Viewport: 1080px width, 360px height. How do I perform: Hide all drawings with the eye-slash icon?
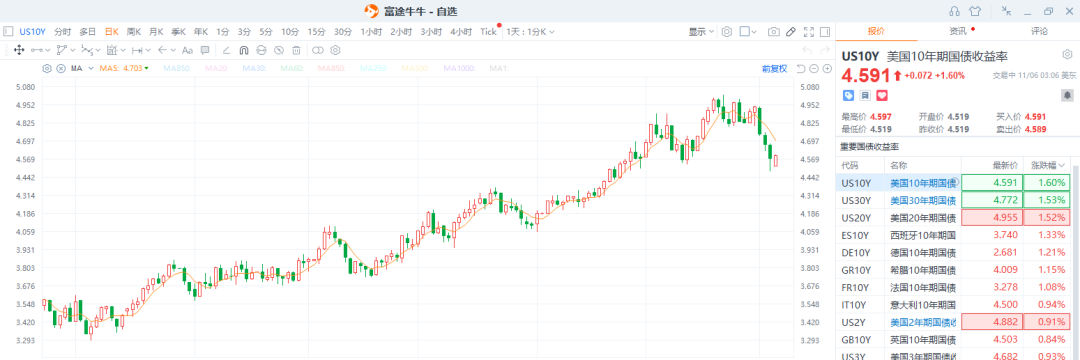tap(278, 50)
